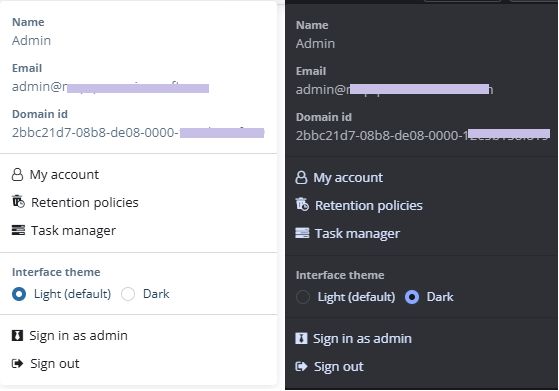Open Task manager text in dark panel
Screen dimensions: 559x391
tap(357, 234)
